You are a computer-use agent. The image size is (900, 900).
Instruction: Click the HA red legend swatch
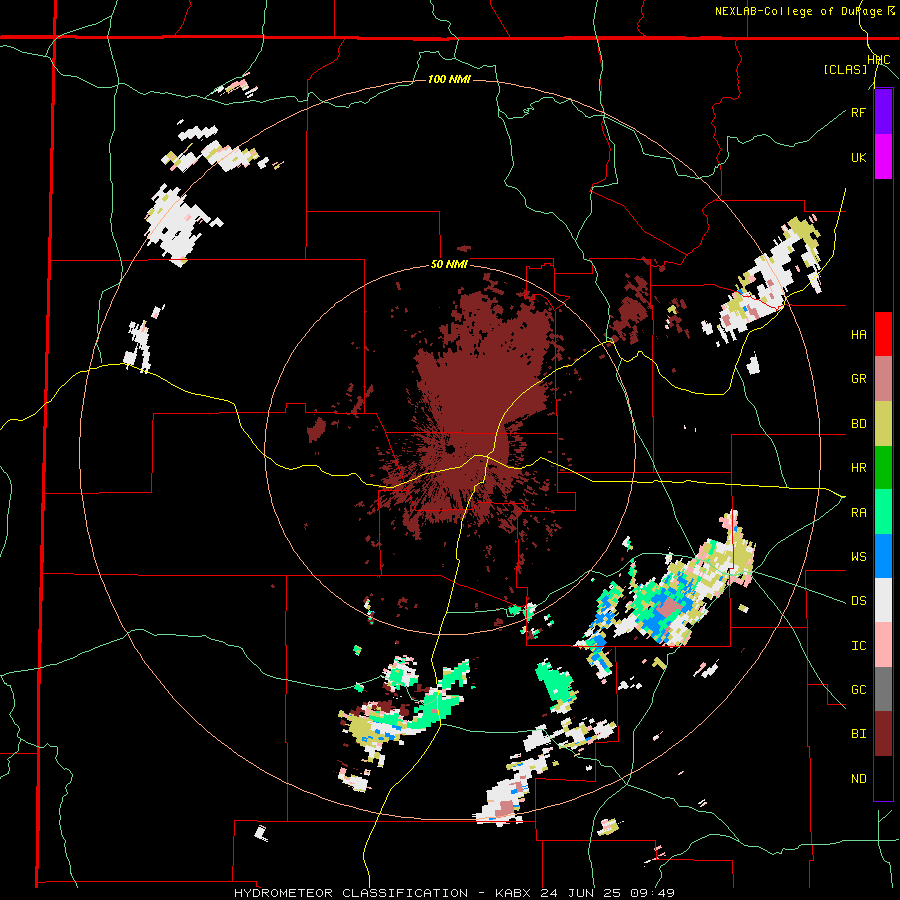(883, 334)
